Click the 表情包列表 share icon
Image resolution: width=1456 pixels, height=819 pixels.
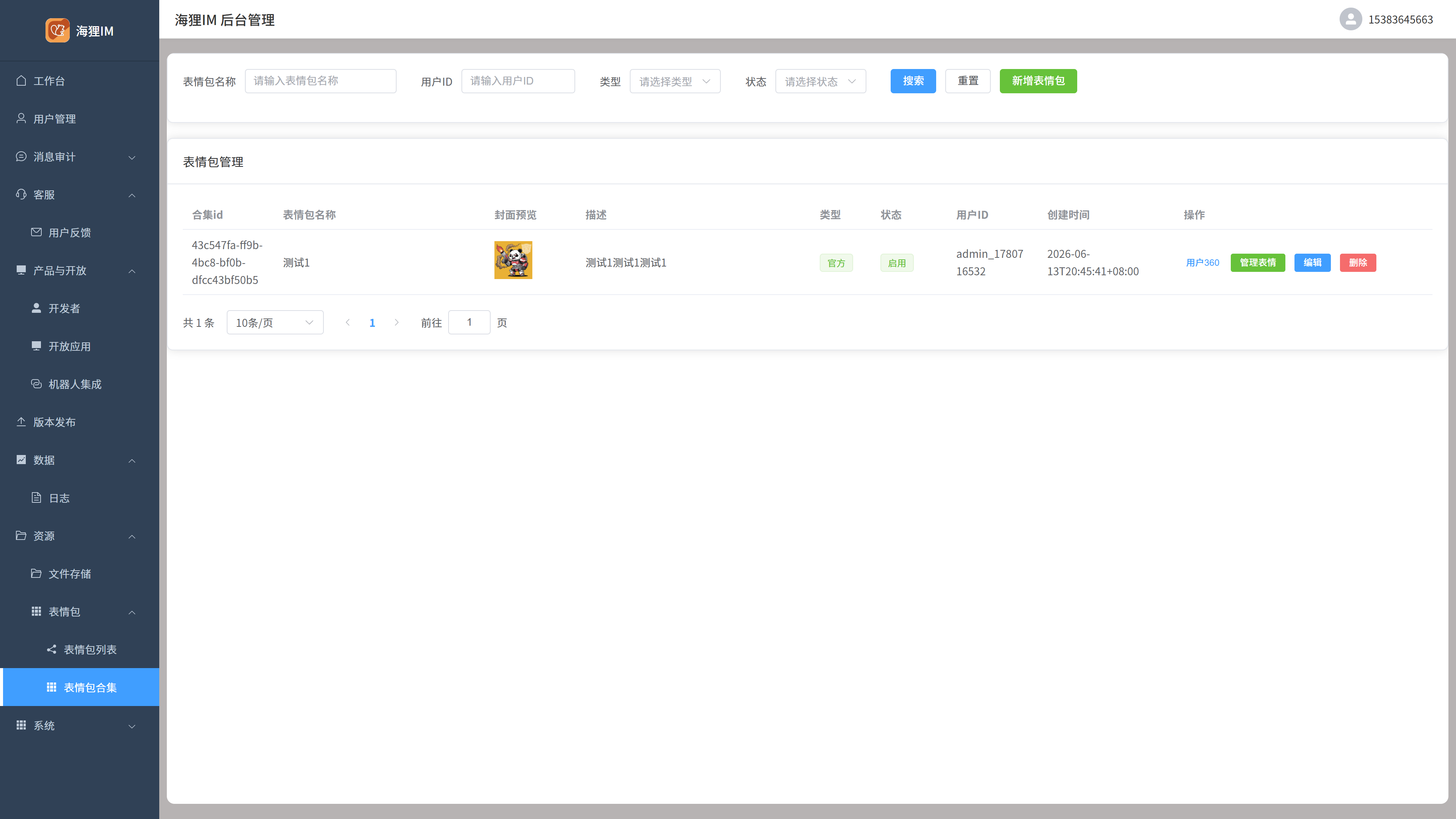52,649
